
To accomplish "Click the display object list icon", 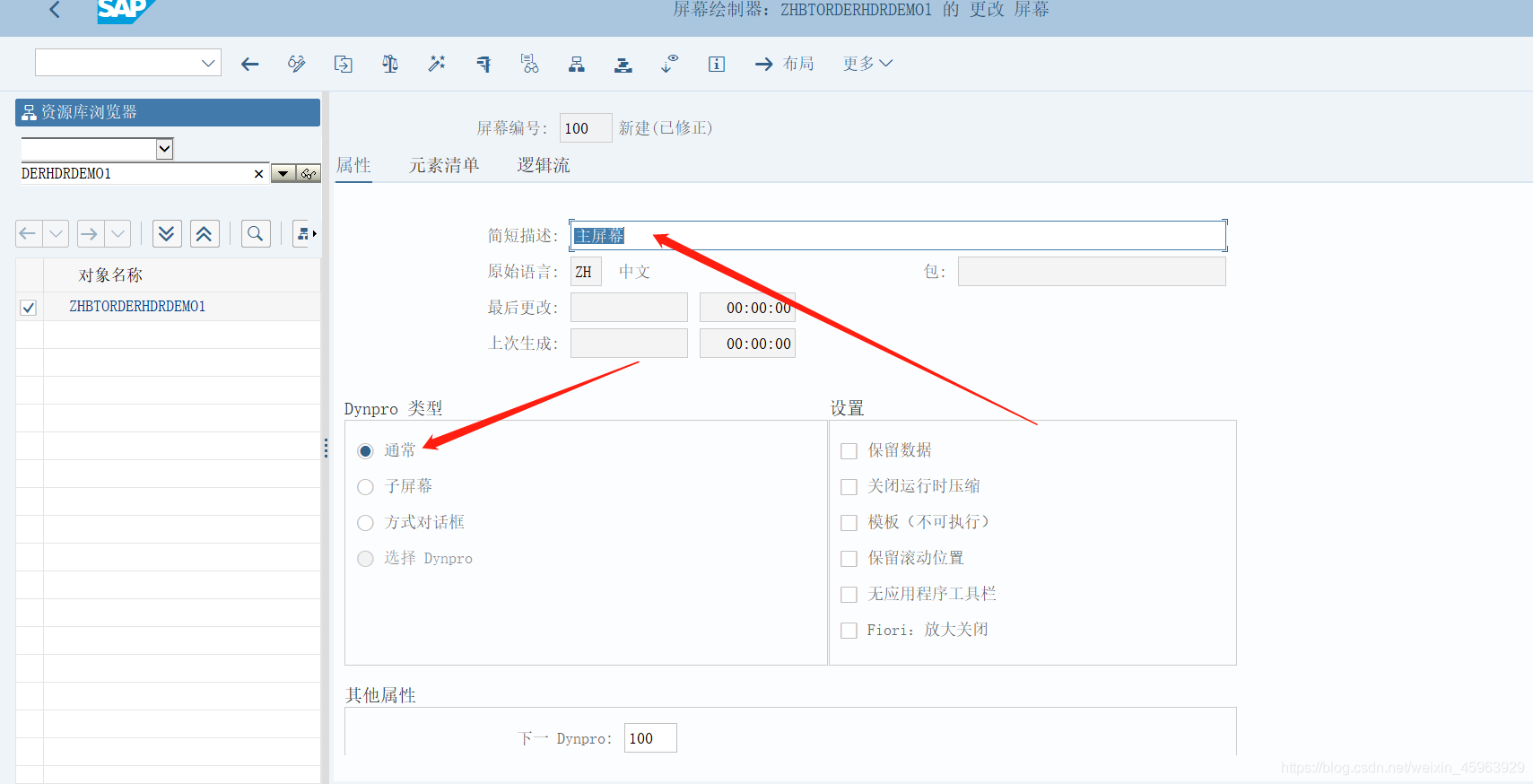I will (530, 64).
